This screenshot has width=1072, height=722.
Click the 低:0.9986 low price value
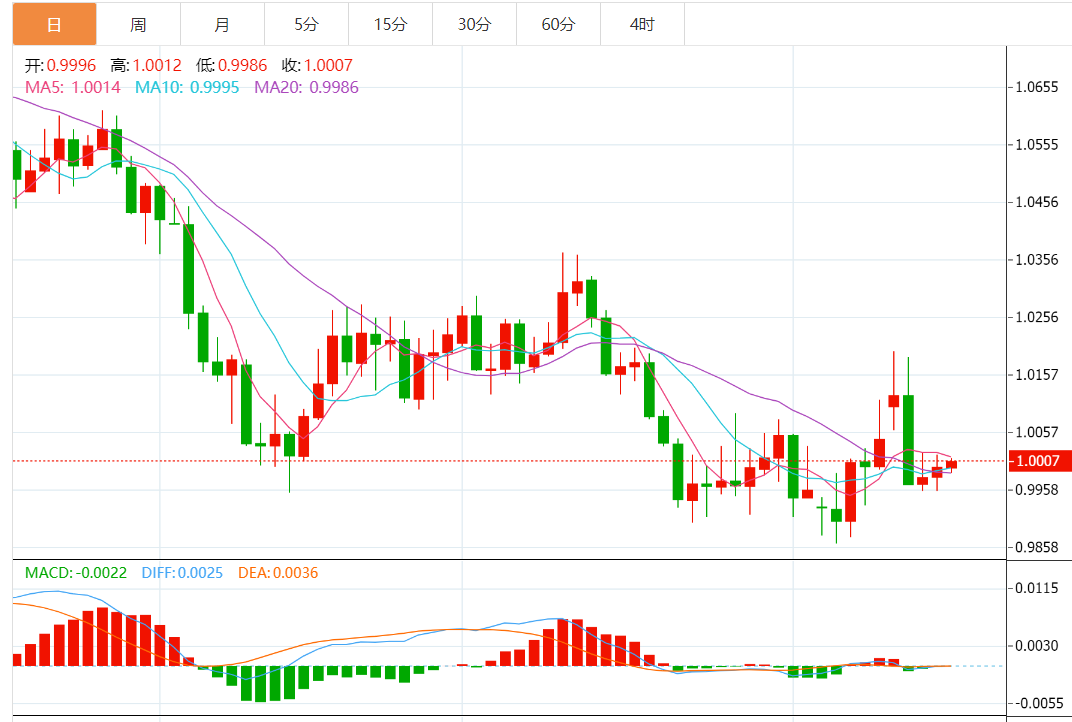[232, 66]
